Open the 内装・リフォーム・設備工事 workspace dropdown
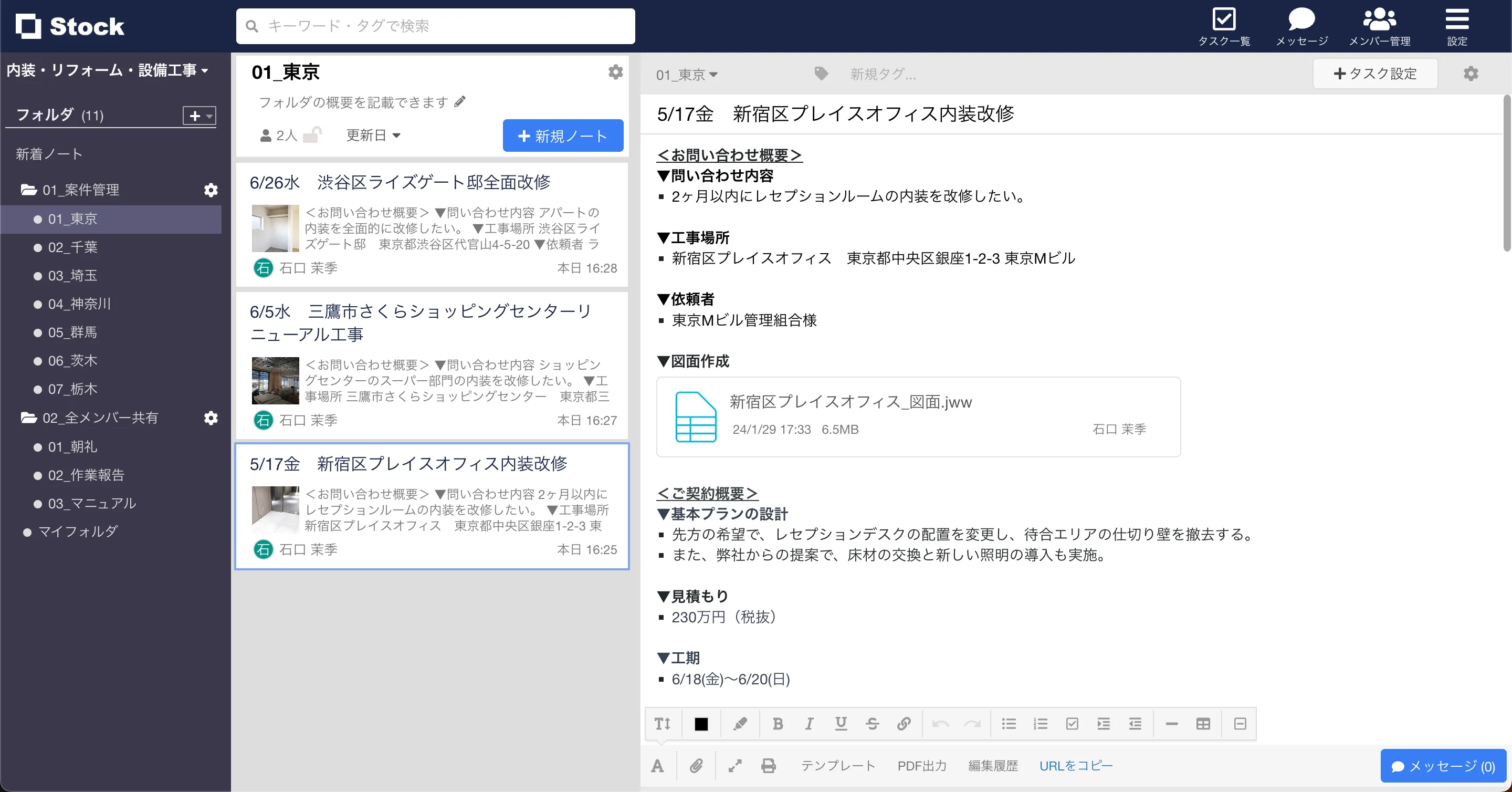Image resolution: width=1512 pixels, height=792 pixels. (108, 69)
